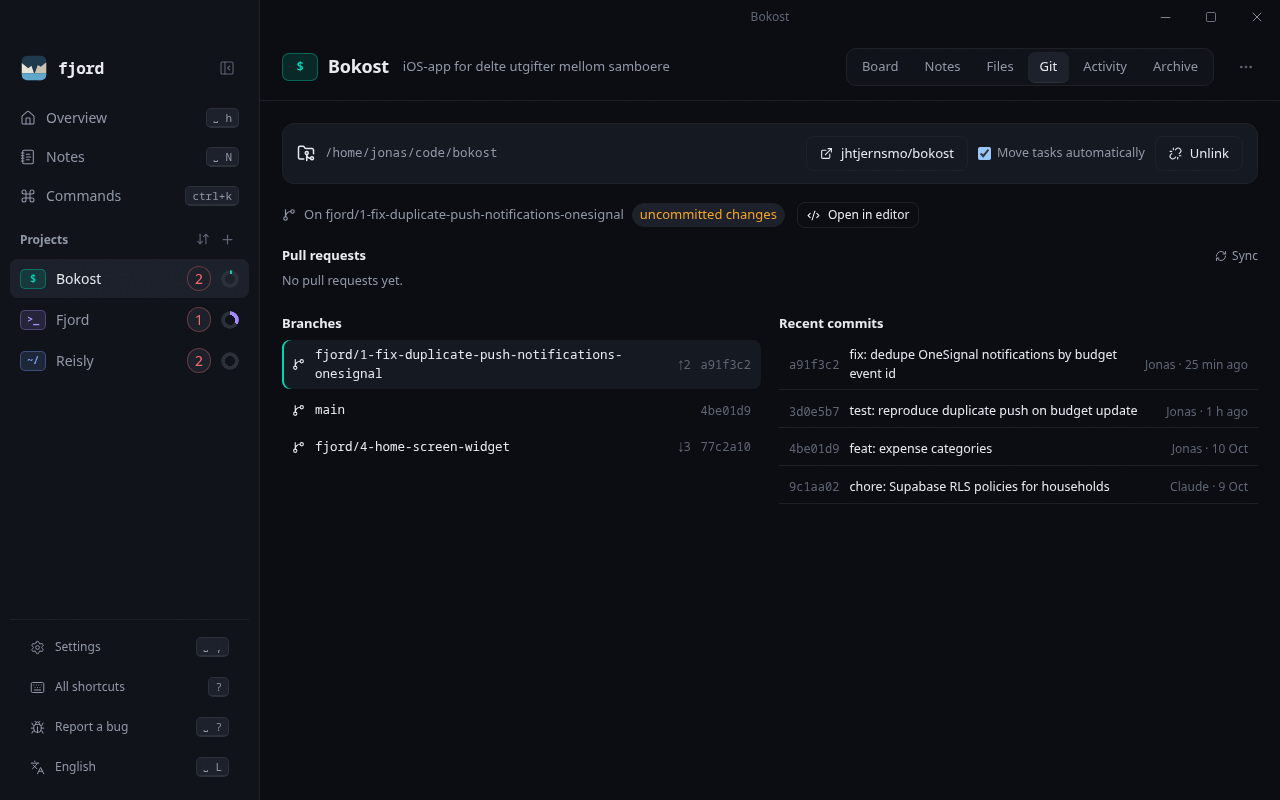Viewport: 1280px width, 800px height.
Task: Open Overview from the sidebar
Action: [x=129, y=118]
